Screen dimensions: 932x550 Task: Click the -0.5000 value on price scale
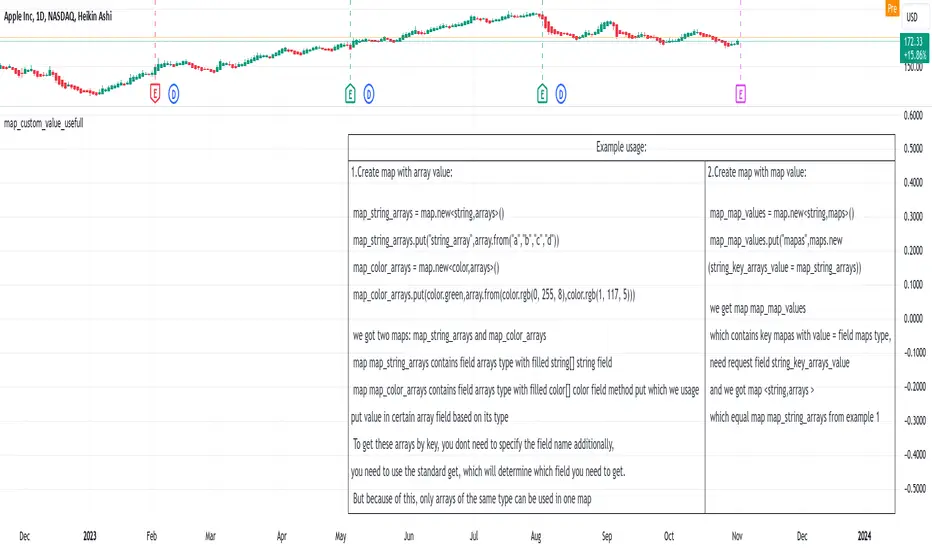pos(912,489)
